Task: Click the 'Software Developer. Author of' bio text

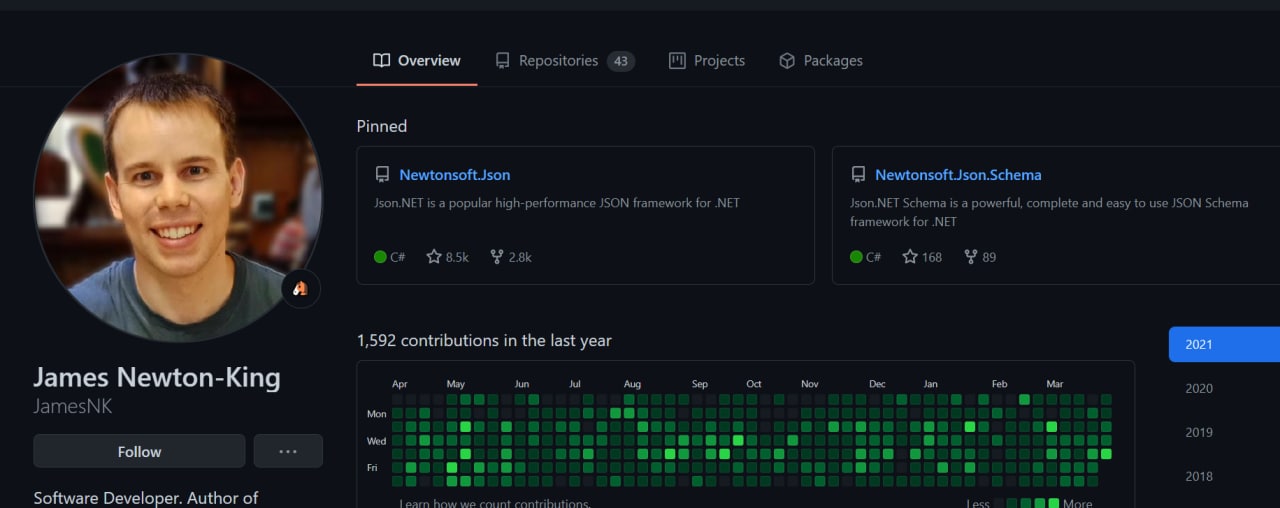Action: [x=146, y=498]
